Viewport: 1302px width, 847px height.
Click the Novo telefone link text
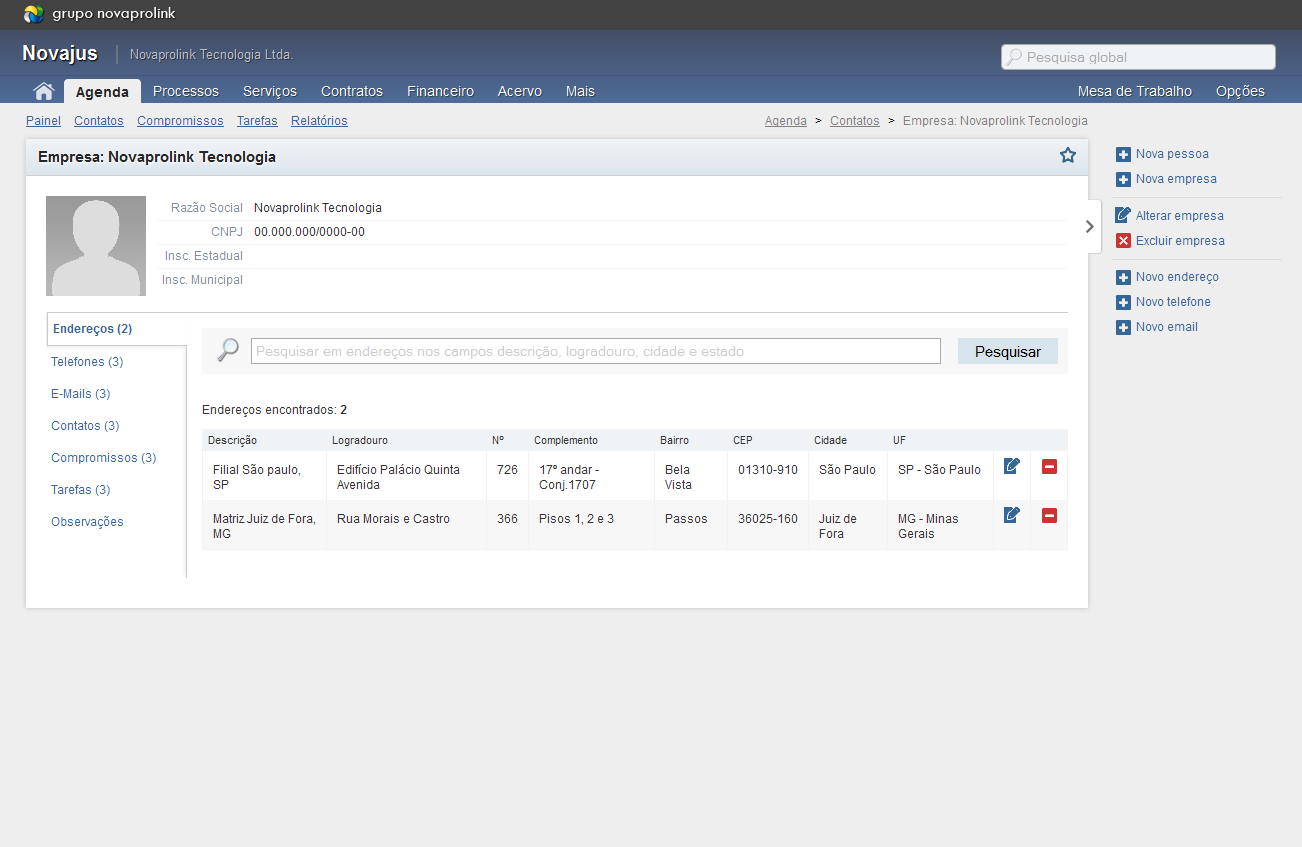tap(1173, 302)
